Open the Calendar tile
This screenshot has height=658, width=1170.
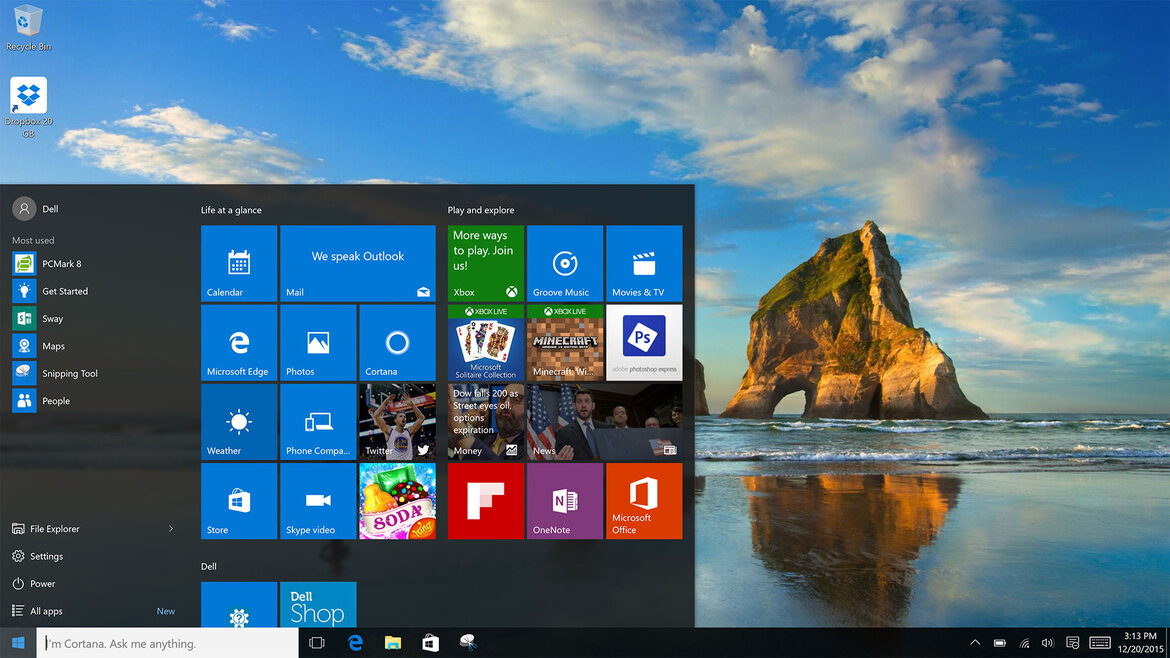pyautogui.click(x=239, y=263)
